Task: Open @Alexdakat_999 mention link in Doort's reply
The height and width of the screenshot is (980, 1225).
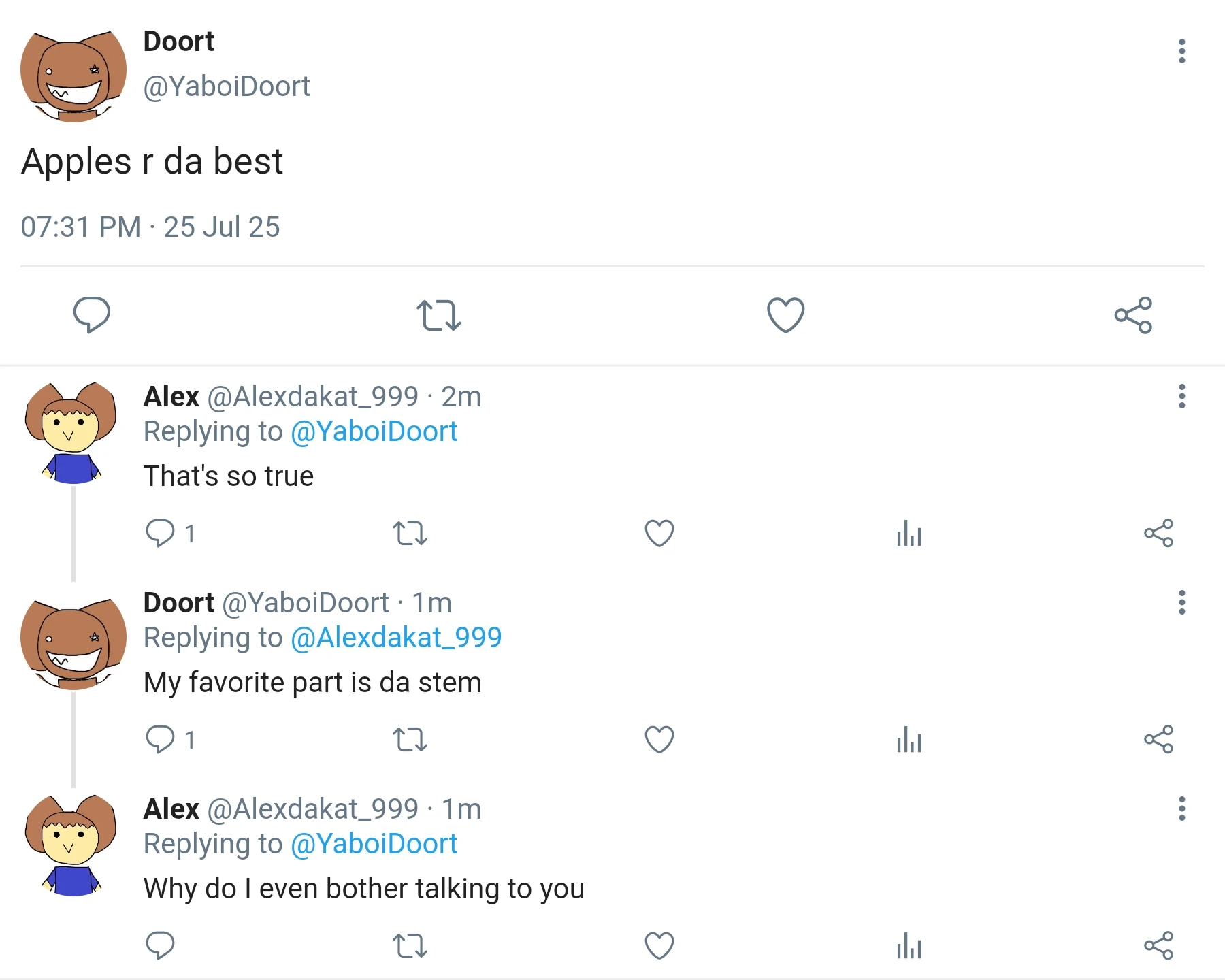Action: tap(396, 638)
